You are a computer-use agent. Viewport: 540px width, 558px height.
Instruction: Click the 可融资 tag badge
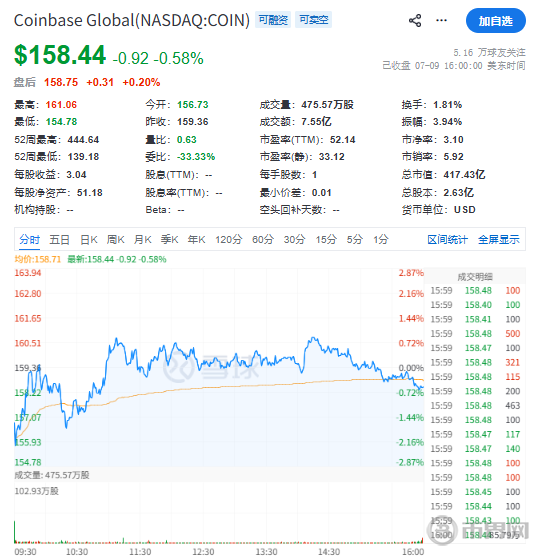[x=273, y=20]
